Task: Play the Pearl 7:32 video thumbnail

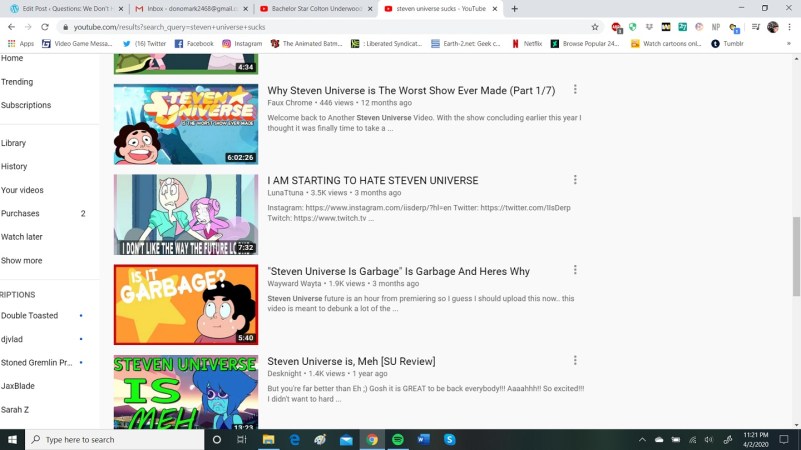Action: click(x=186, y=215)
